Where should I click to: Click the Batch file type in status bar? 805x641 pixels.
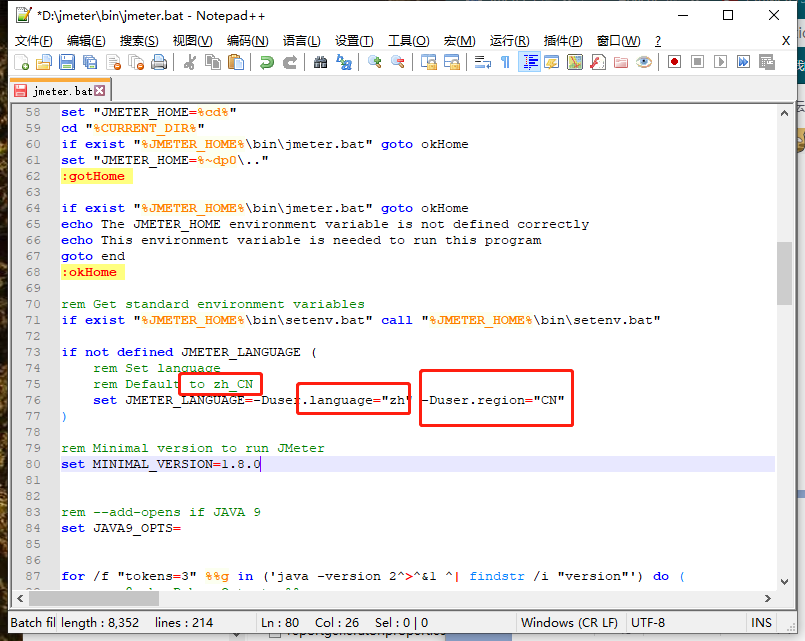click(x=33, y=623)
